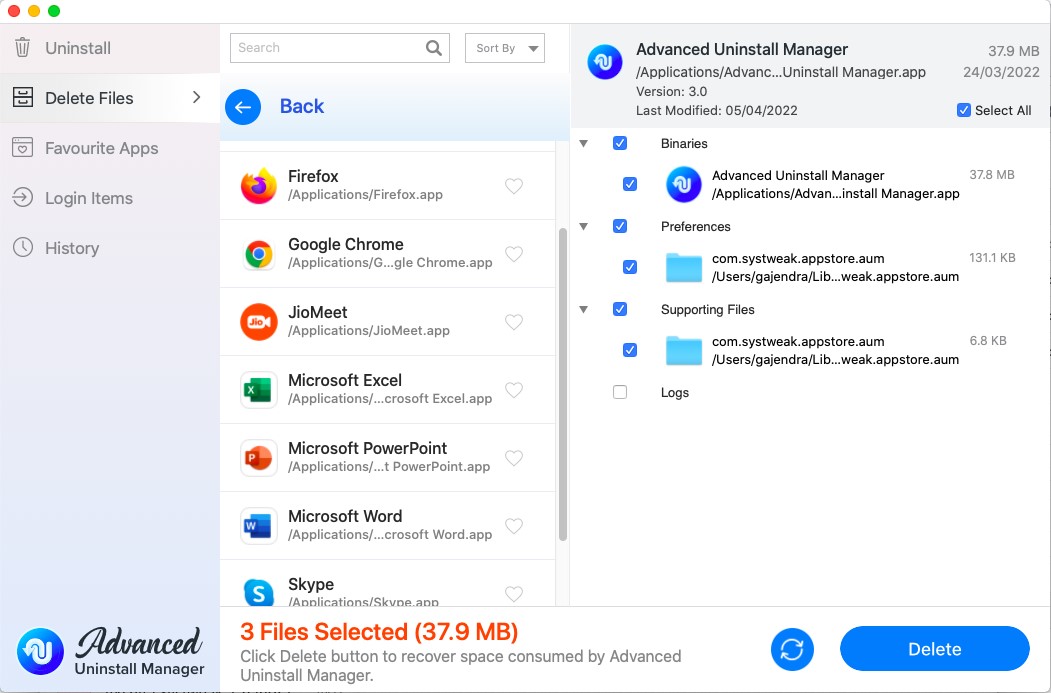The height and width of the screenshot is (693, 1051).
Task: Switch to the Login Items section
Action: (x=88, y=198)
